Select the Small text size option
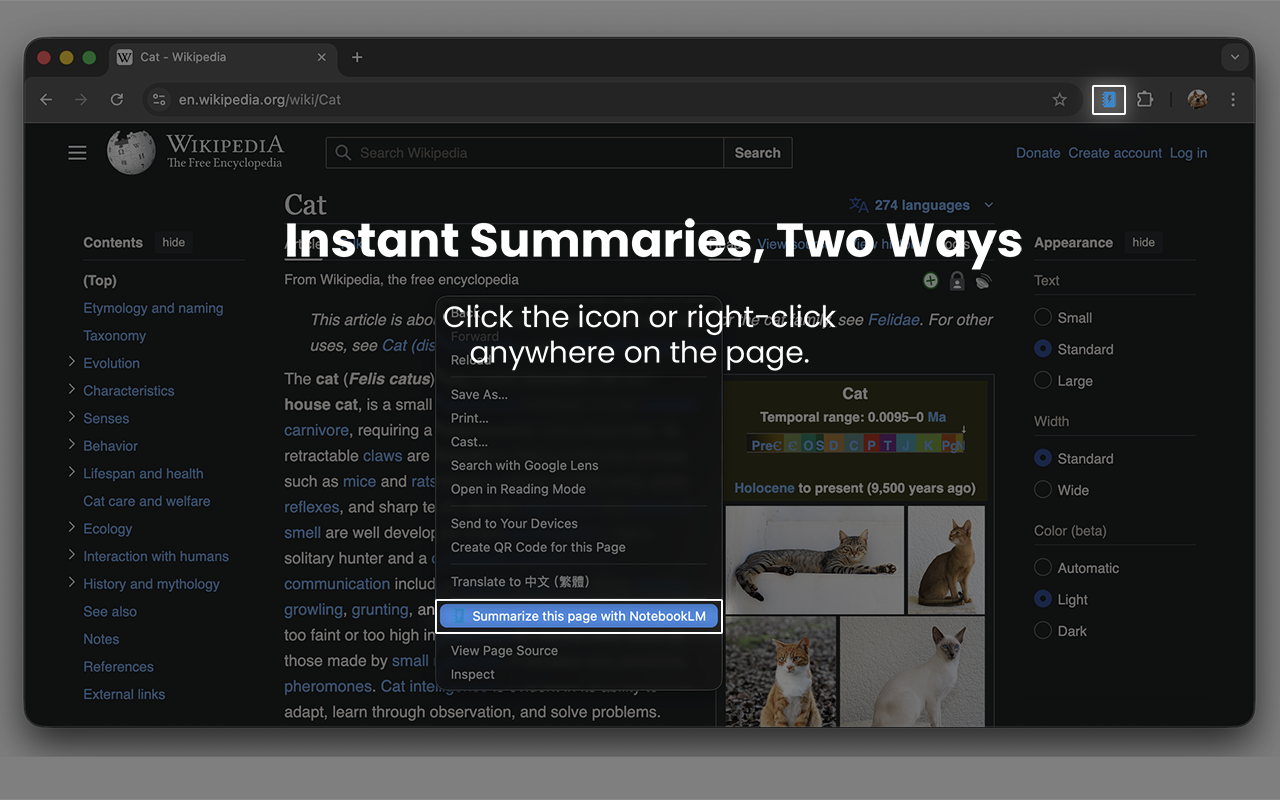 [x=1043, y=317]
